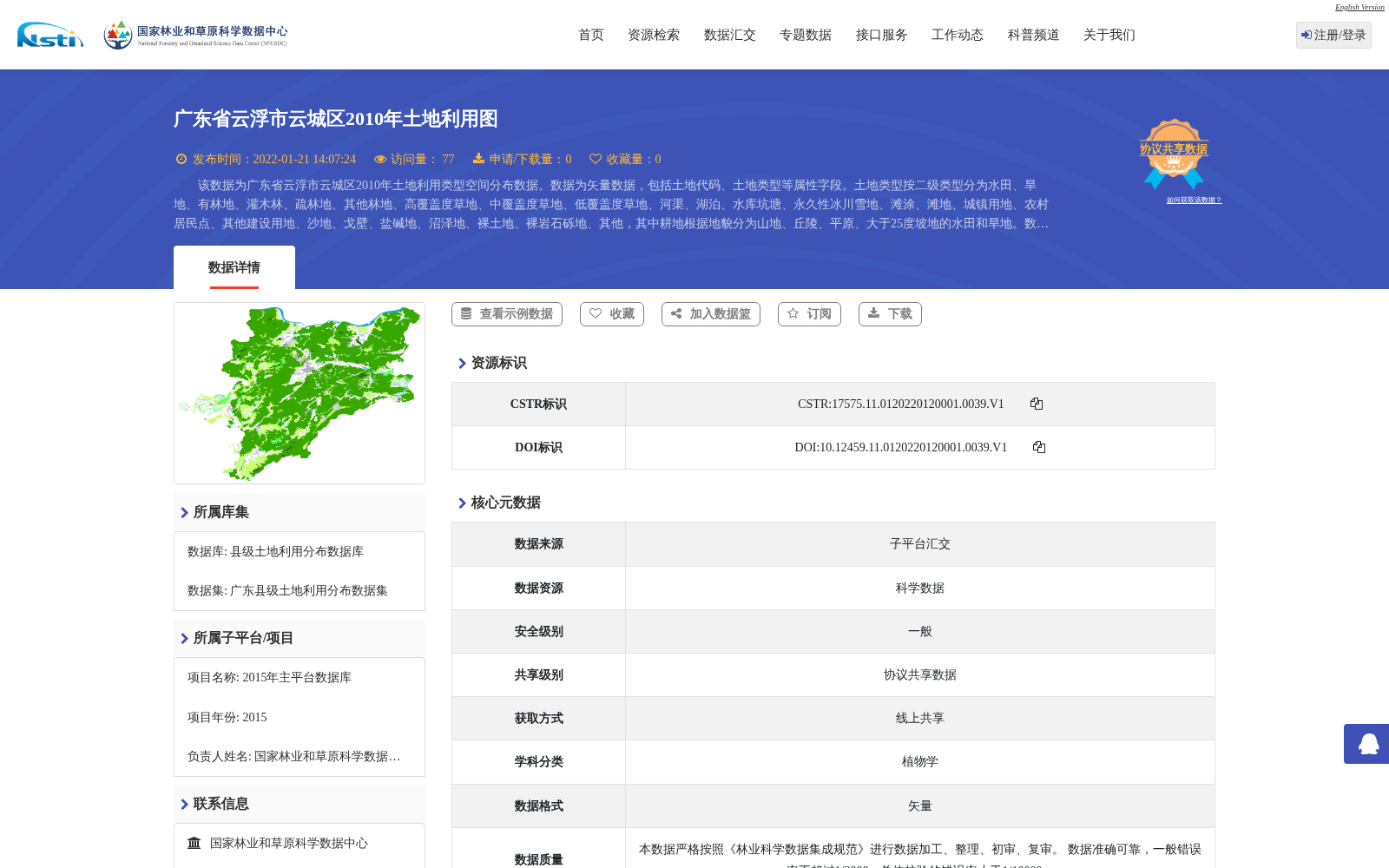
Task: Click the 收藏 button
Action: pyautogui.click(x=612, y=314)
